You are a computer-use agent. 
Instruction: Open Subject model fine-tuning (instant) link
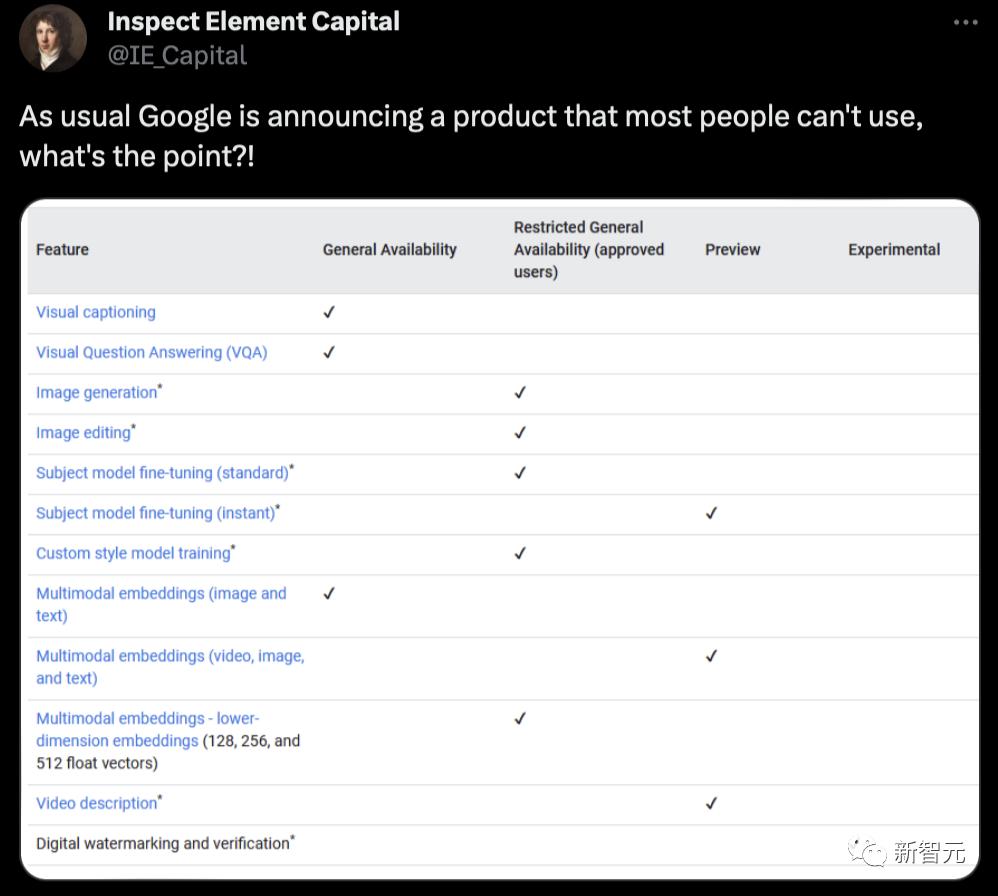(x=155, y=513)
